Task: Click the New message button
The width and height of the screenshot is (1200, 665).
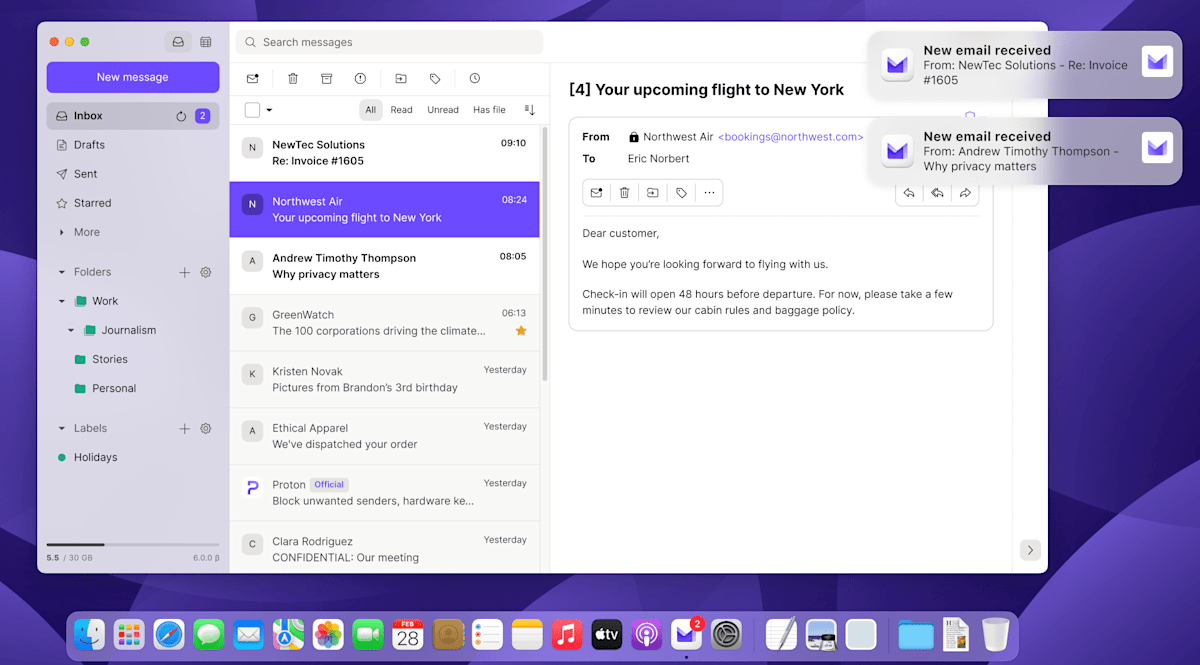Action: tap(132, 77)
